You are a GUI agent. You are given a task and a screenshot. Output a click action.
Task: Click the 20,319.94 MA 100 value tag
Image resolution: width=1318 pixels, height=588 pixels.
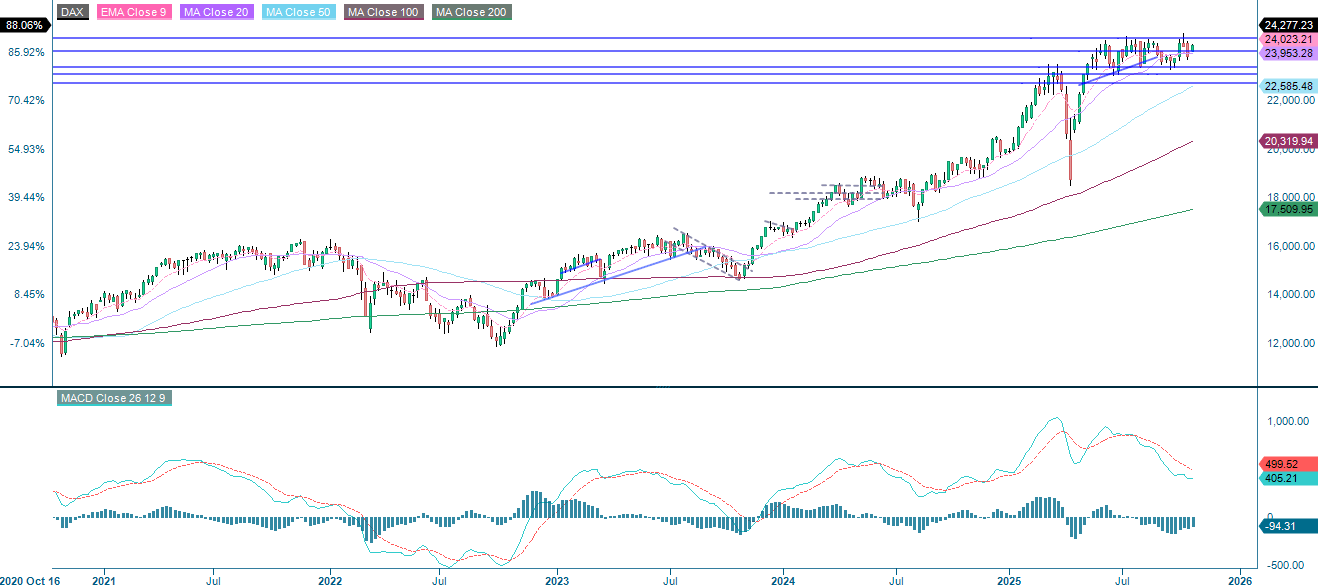(x=1288, y=142)
